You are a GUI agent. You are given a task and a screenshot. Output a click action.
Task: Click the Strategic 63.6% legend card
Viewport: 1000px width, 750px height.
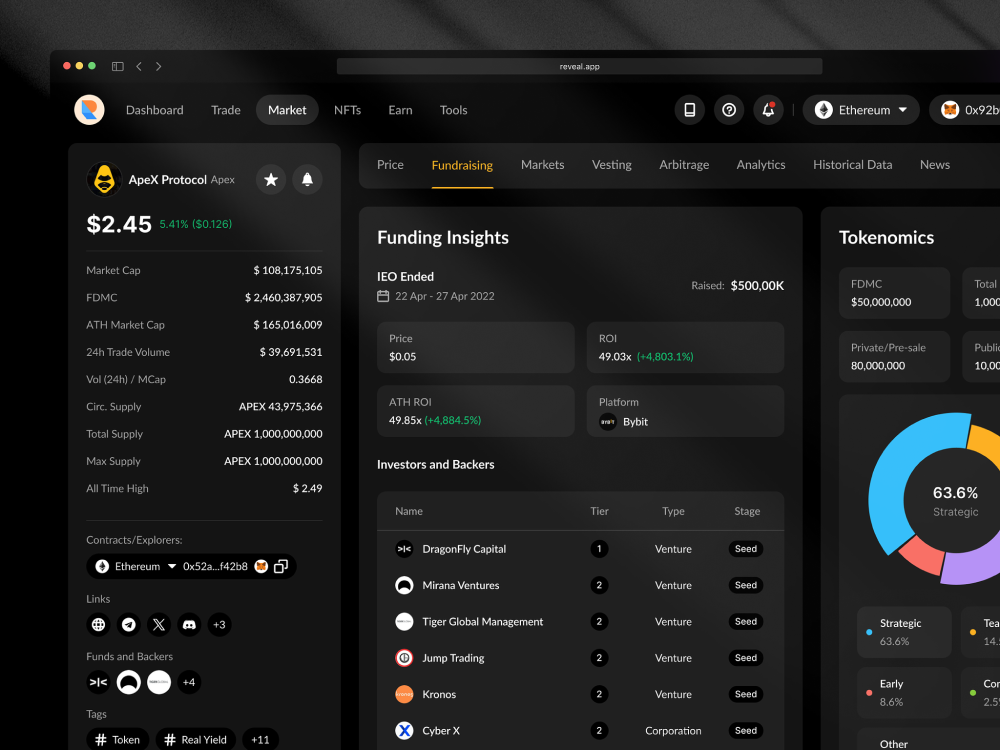[904, 632]
